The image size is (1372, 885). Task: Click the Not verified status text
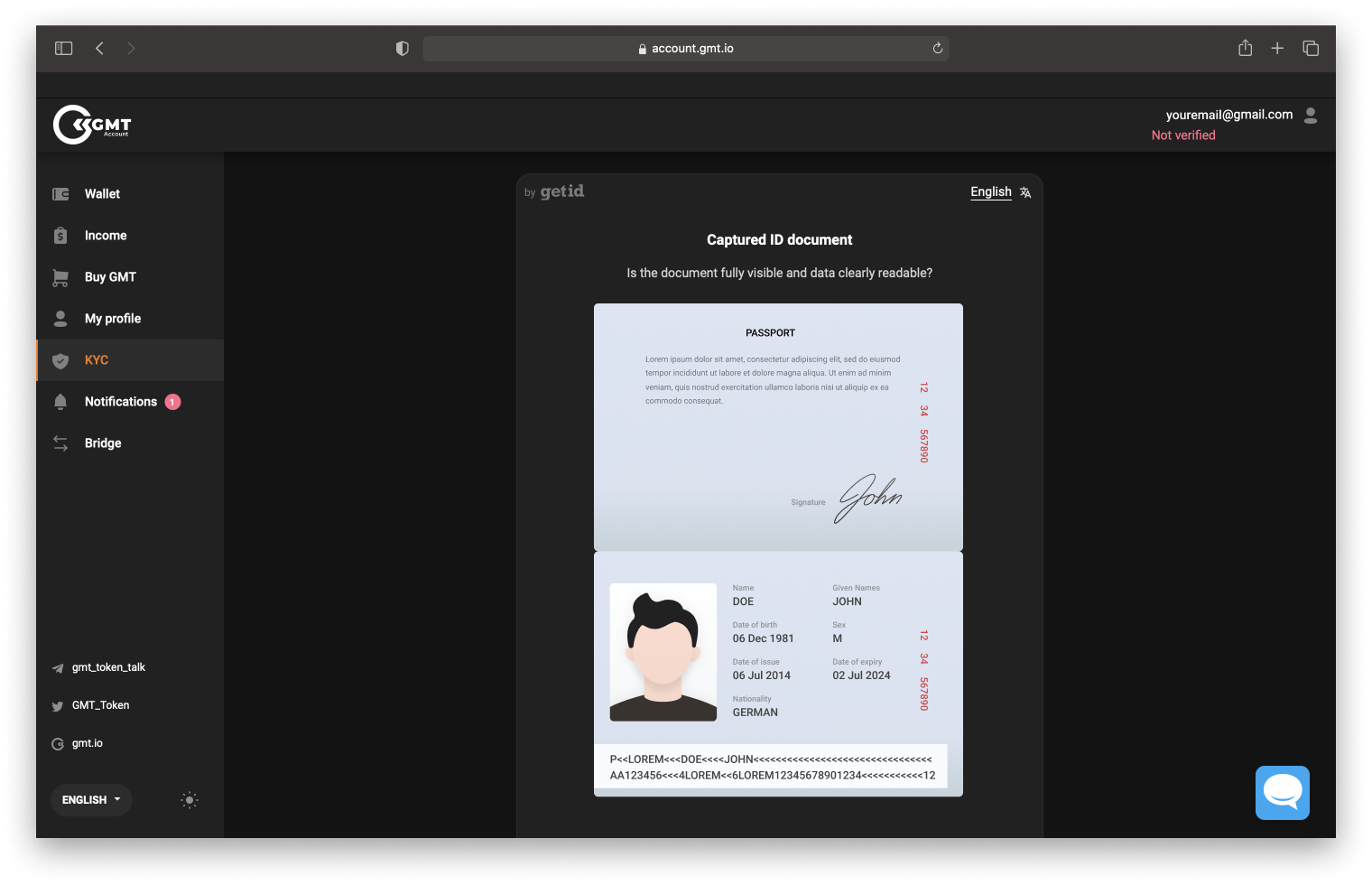click(x=1183, y=135)
